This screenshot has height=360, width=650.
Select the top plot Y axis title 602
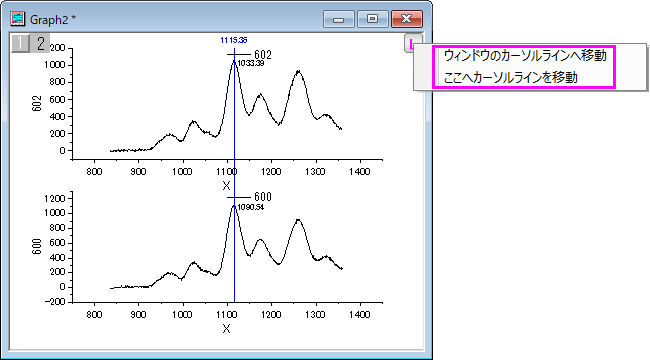37,104
